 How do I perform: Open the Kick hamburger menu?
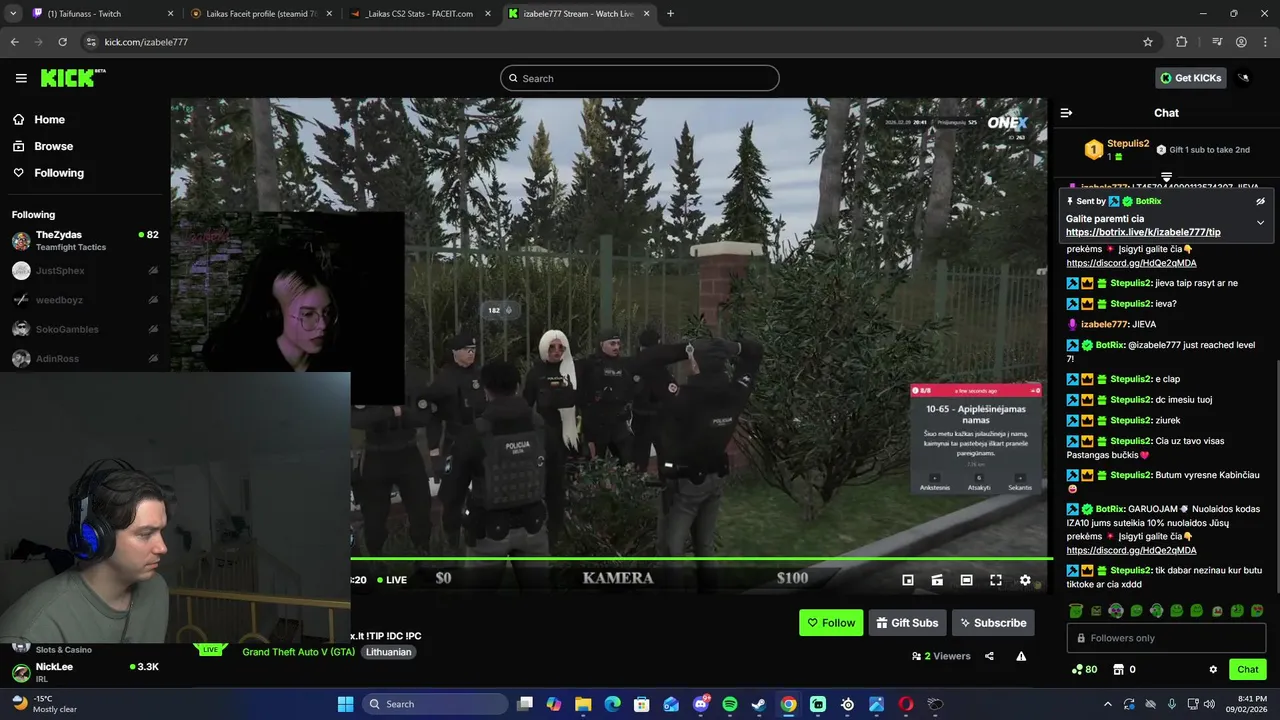[21, 78]
